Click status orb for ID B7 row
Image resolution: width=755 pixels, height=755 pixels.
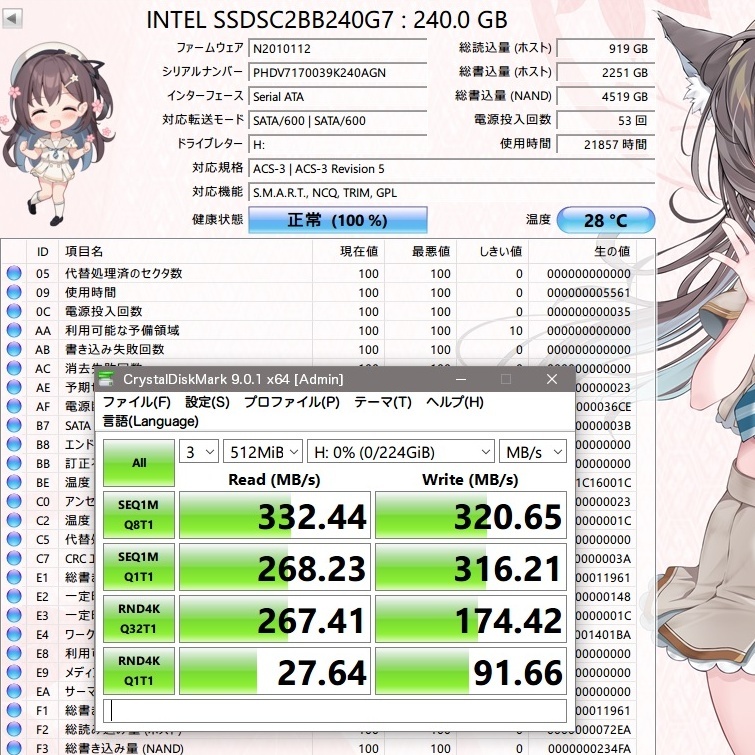14,425
